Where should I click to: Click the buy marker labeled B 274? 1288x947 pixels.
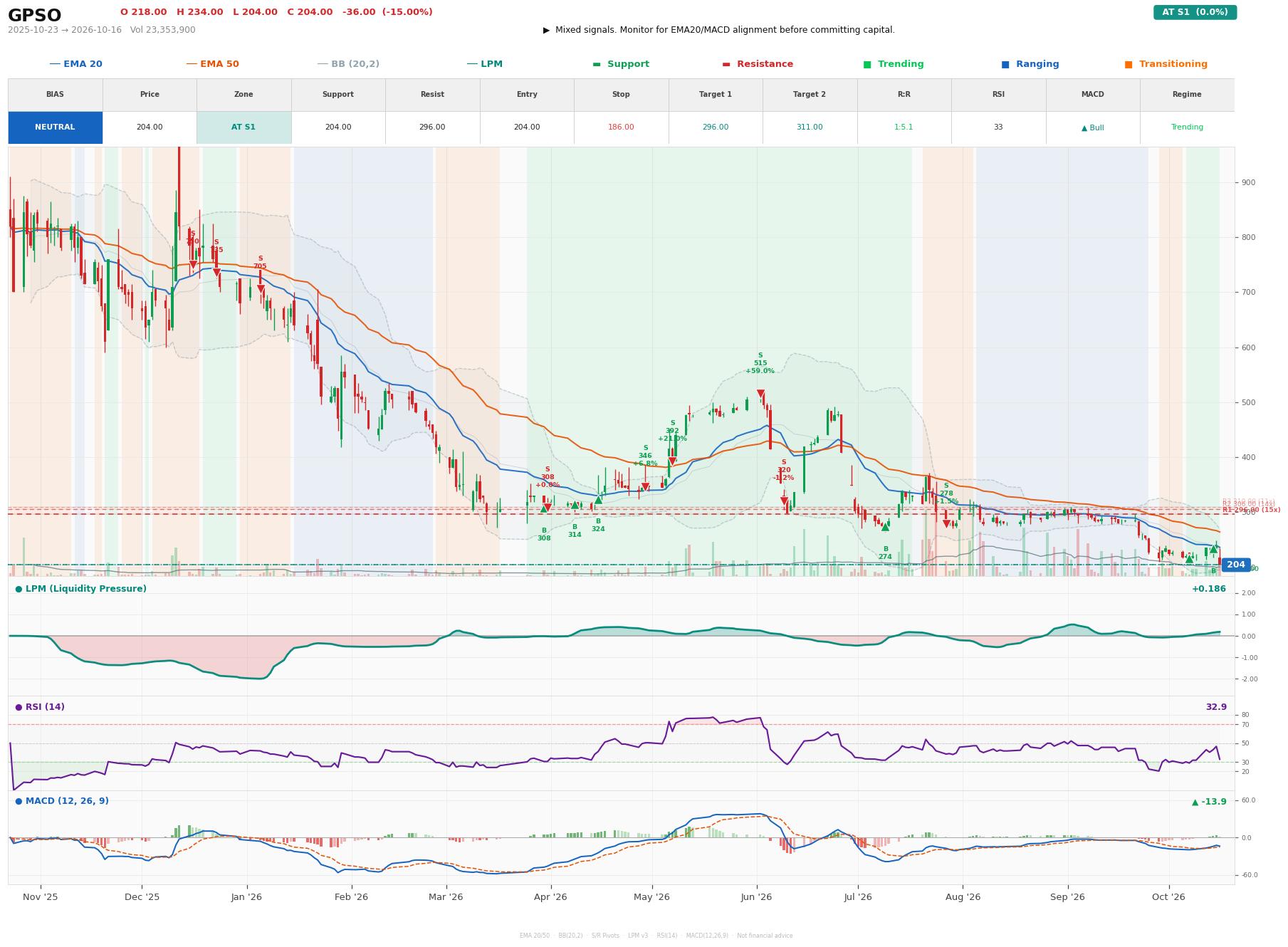[885, 527]
